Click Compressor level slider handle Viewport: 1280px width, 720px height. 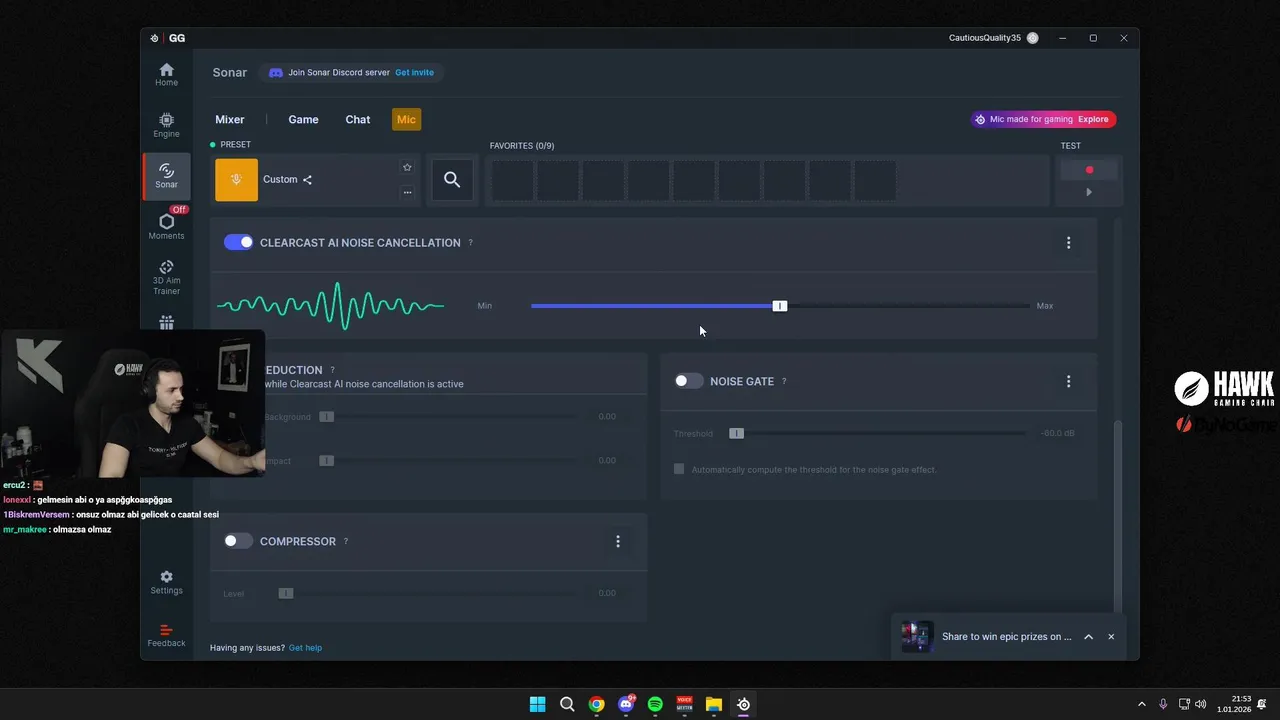point(286,593)
